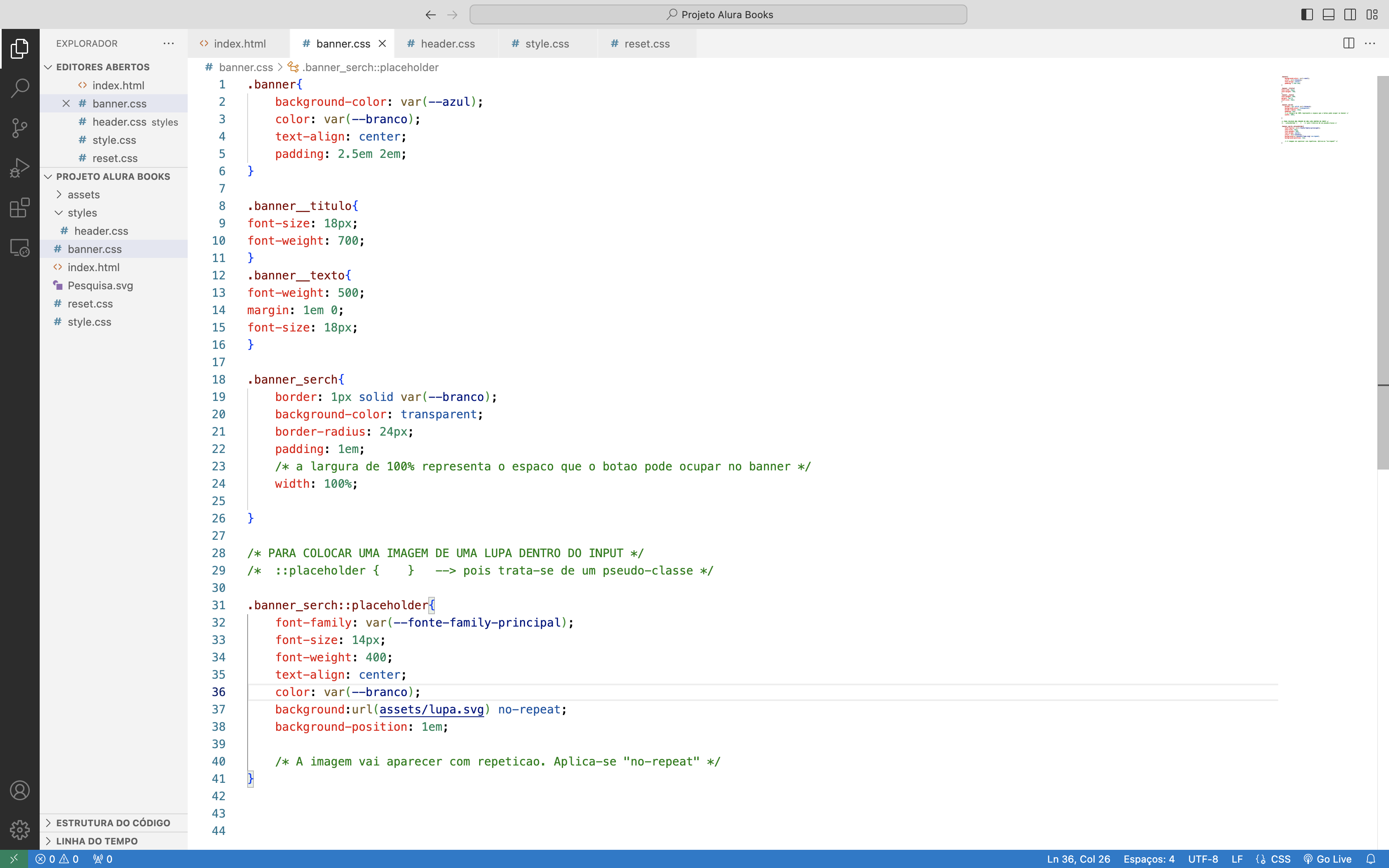Open banner.css in project tree
Viewport: 1389px width, 868px height.
(x=114, y=249)
